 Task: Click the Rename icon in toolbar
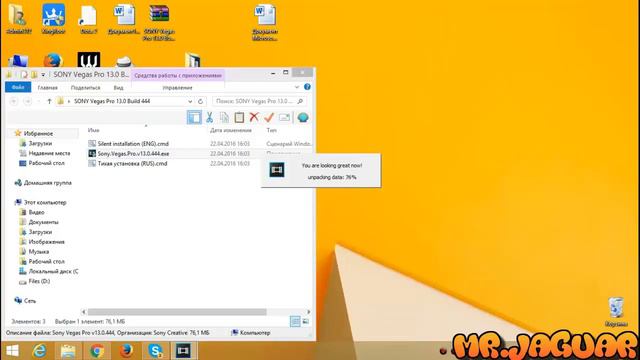point(284,118)
